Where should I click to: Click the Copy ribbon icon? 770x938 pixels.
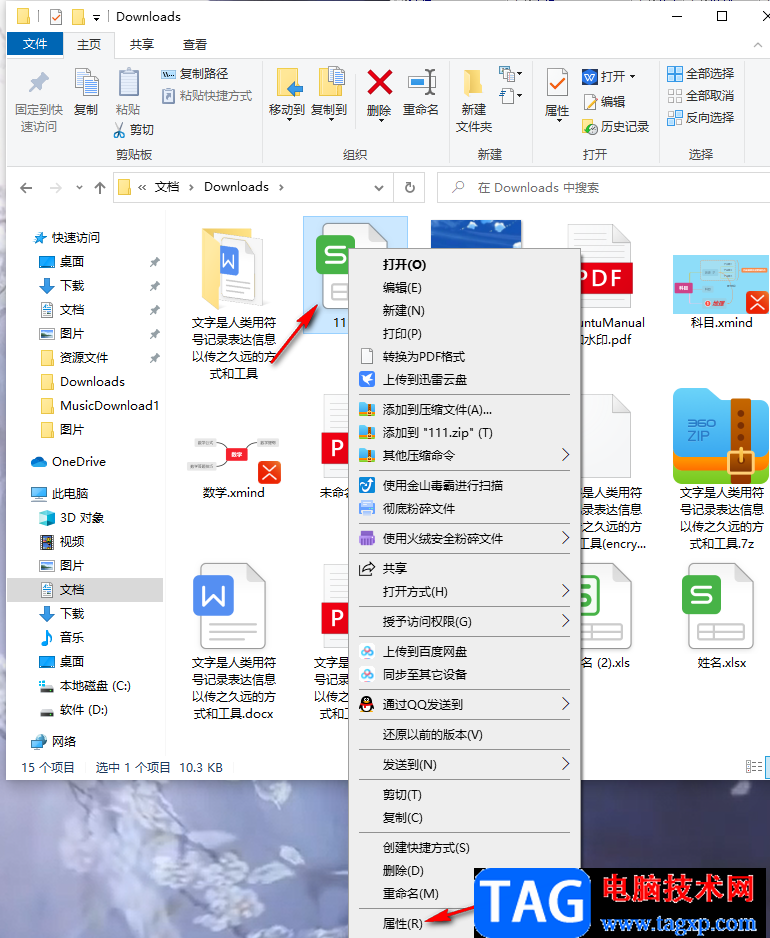86,84
